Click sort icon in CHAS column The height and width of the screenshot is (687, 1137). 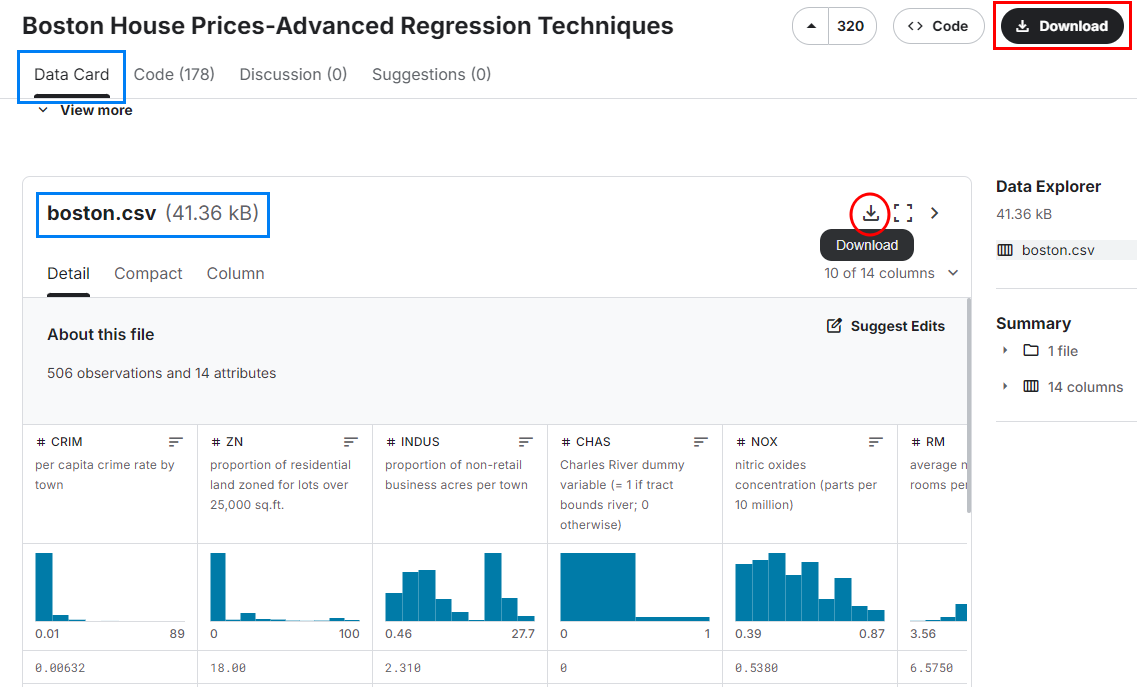pos(701,442)
